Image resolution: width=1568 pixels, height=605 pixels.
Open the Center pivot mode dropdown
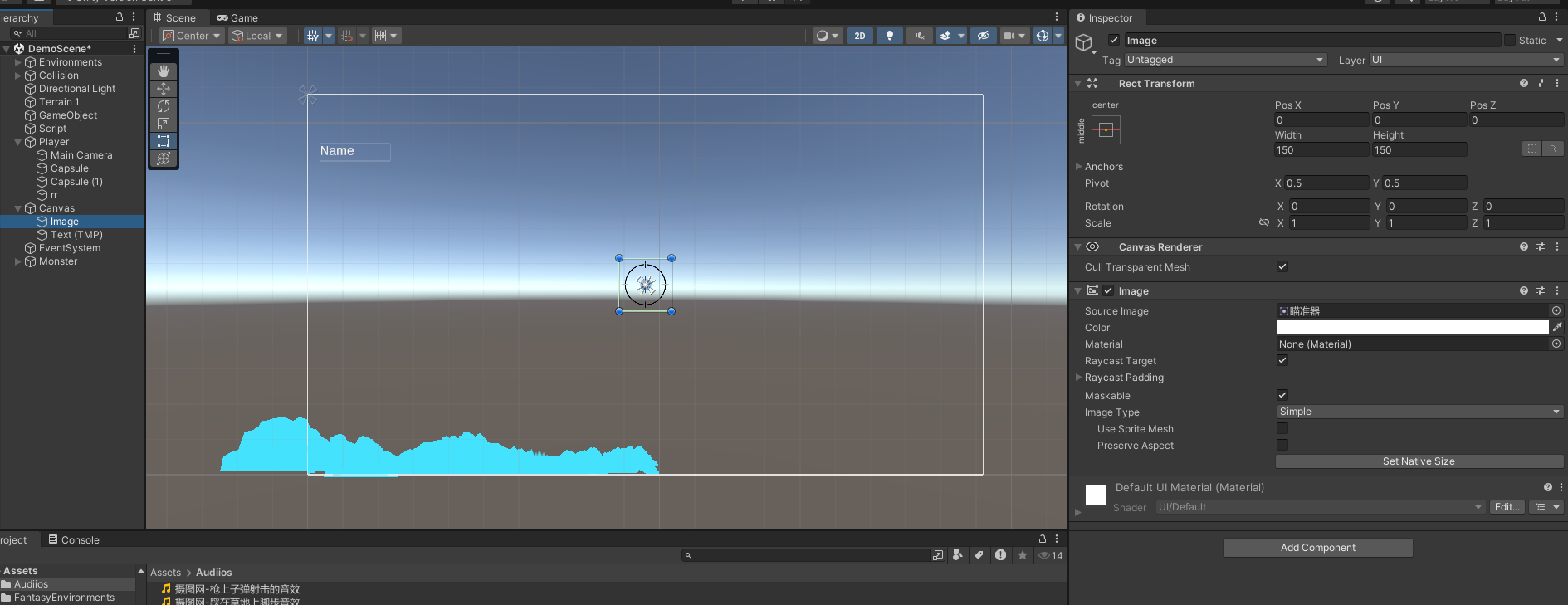coord(192,36)
